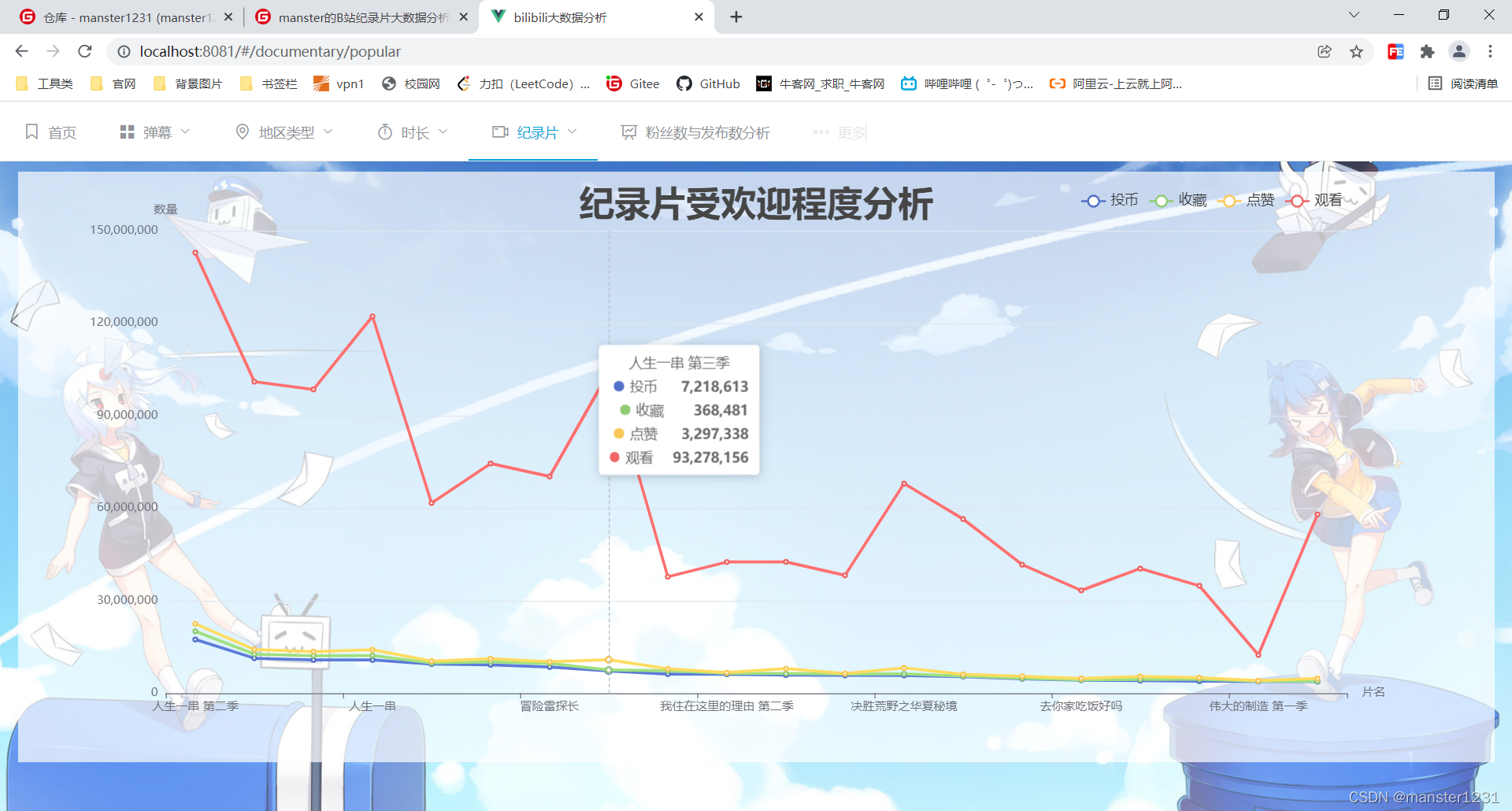Share this page icon in address bar
This screenshot has height=811, width=1512.
1325,51
